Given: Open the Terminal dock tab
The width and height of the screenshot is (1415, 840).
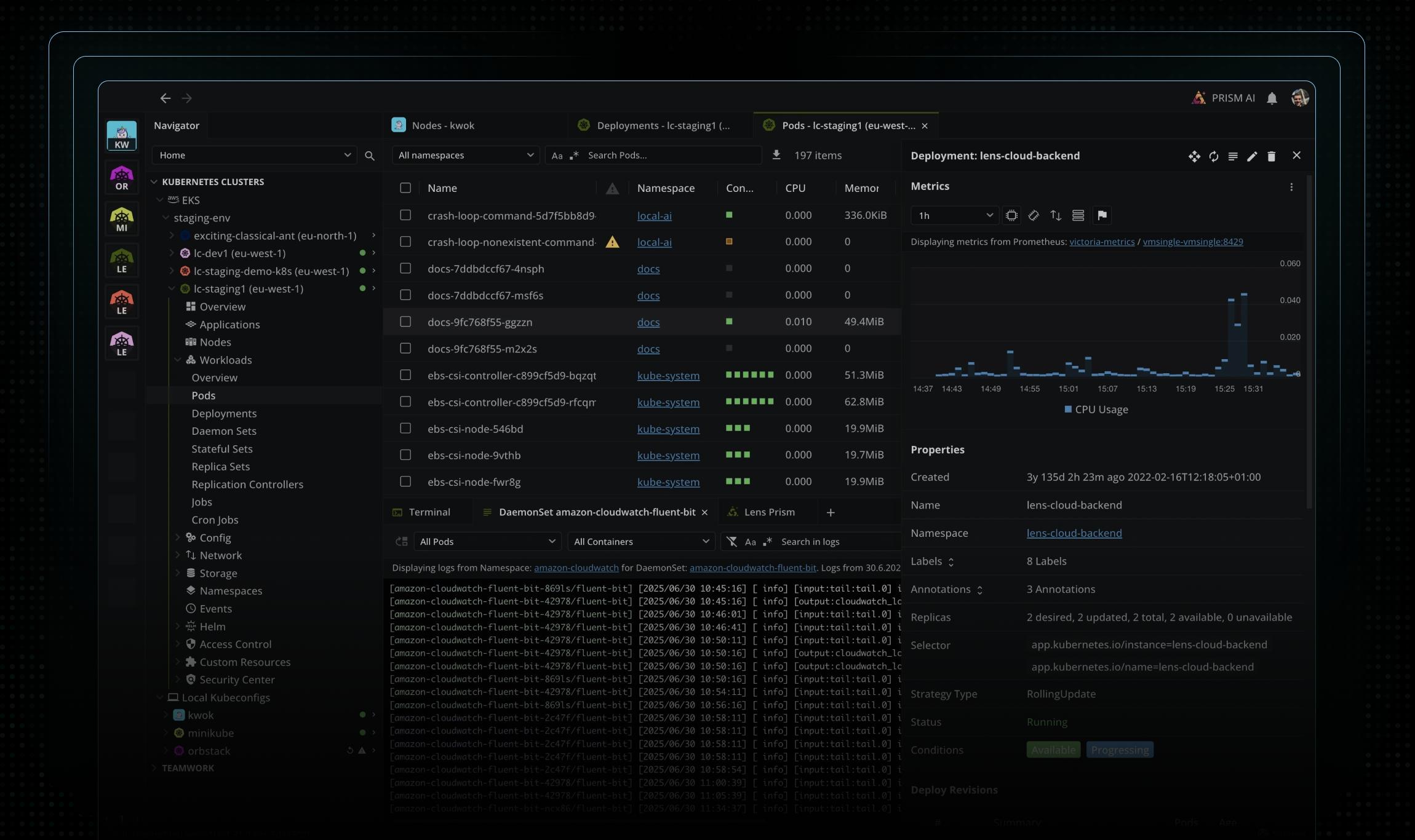Looking at the screenshot, I should 428,512.
